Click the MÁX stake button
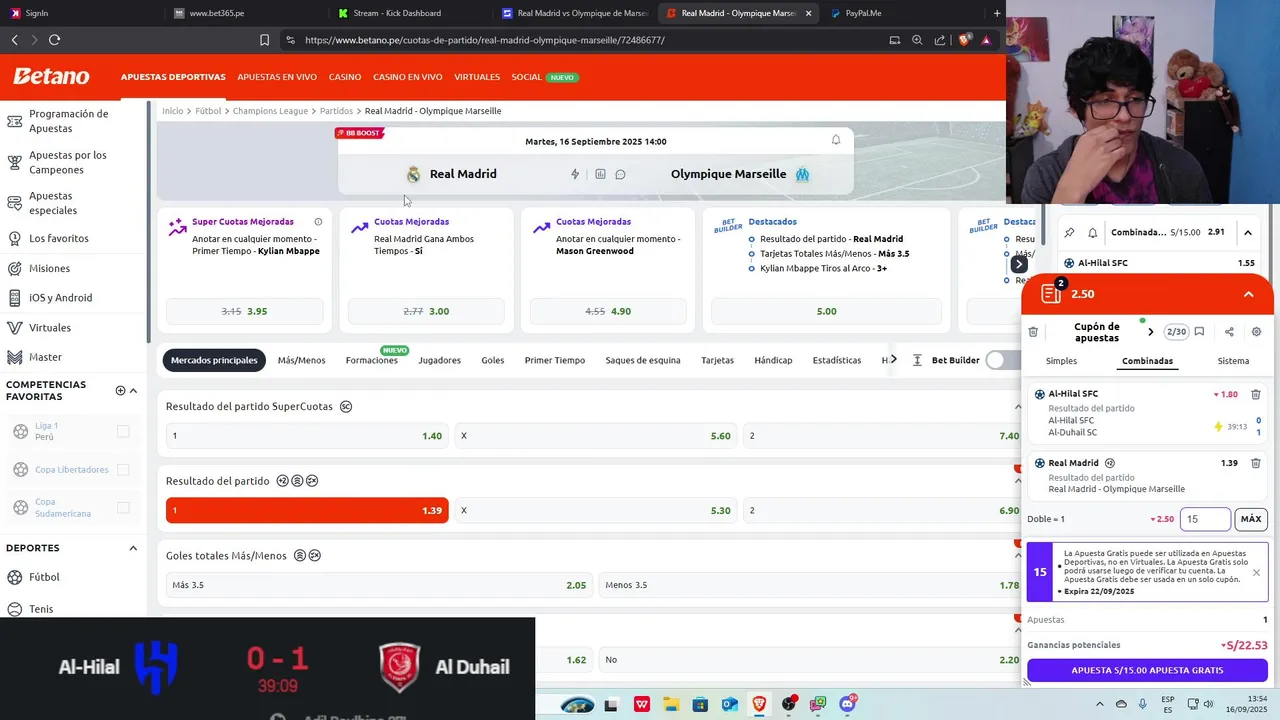 1251,519
